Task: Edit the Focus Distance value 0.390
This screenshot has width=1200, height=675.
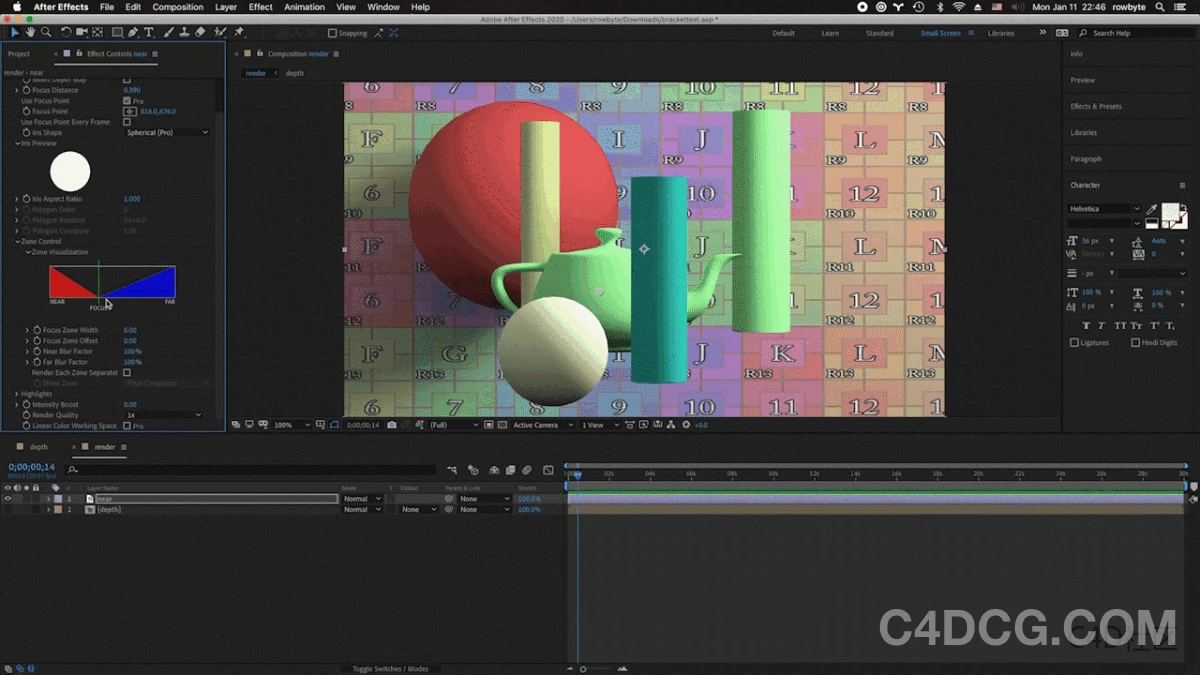Action: pos(131,89)
